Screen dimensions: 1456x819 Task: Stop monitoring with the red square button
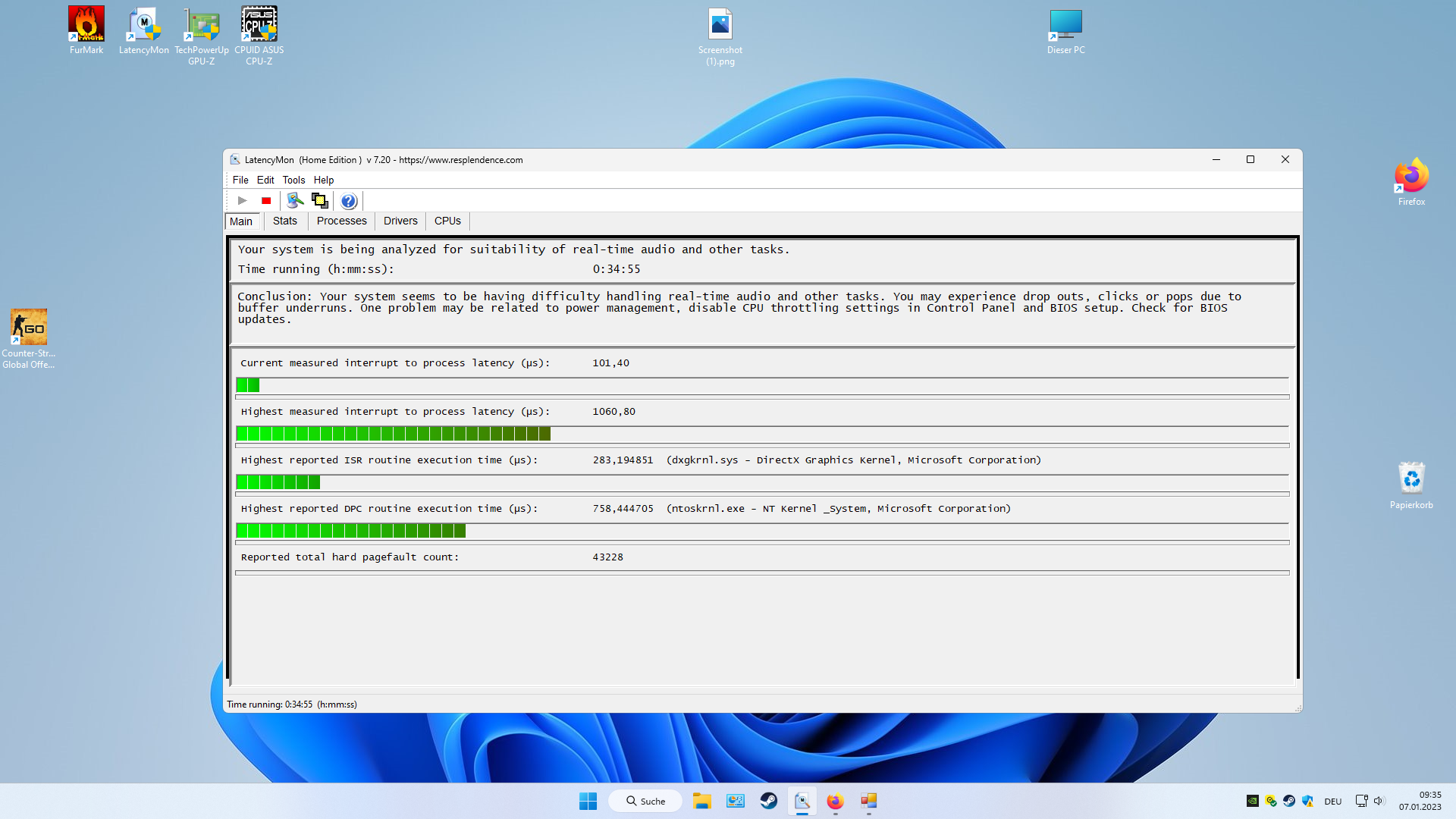[266, 201]
